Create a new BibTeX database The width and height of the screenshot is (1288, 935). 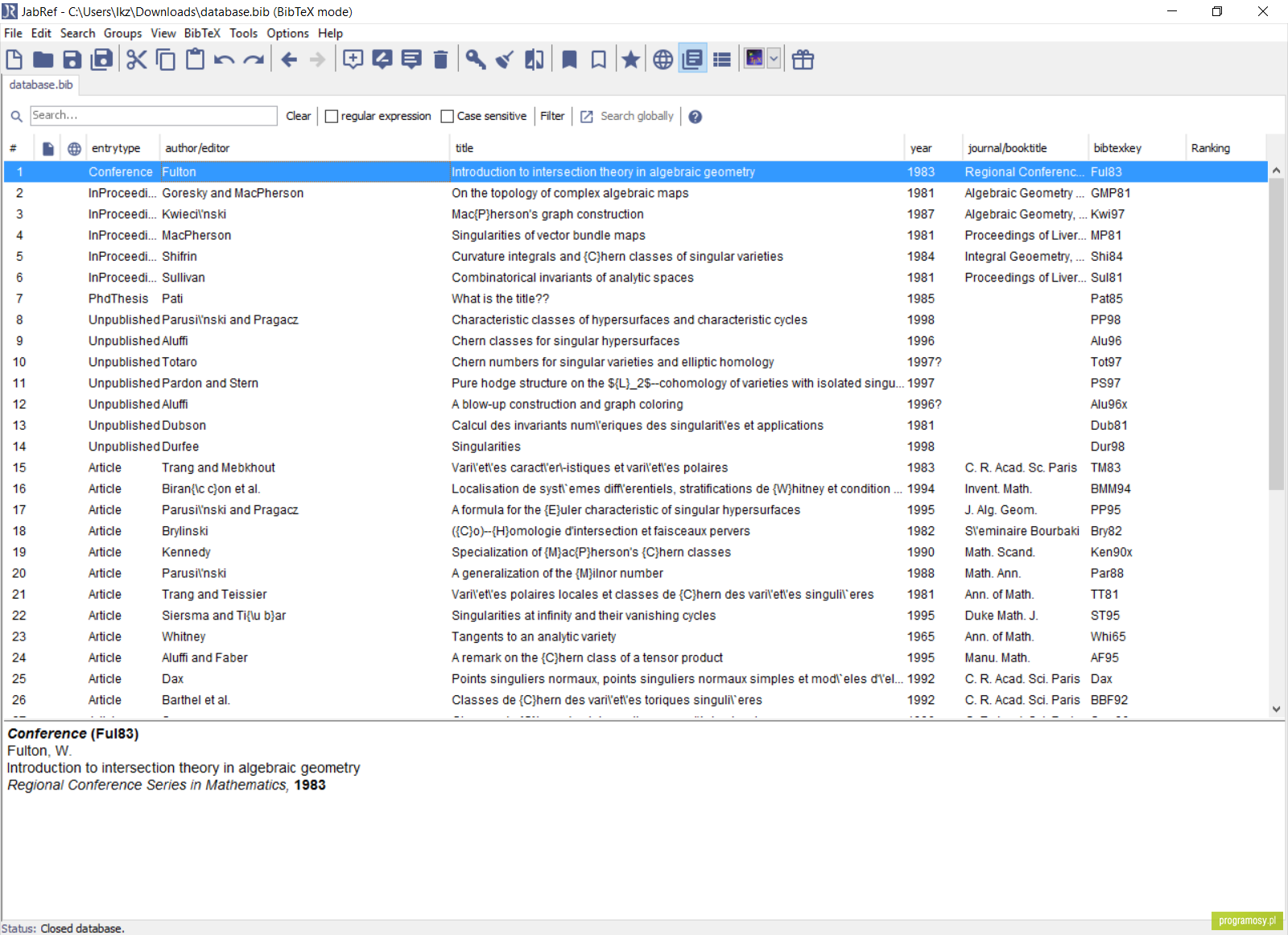click(x=14, y=60)
